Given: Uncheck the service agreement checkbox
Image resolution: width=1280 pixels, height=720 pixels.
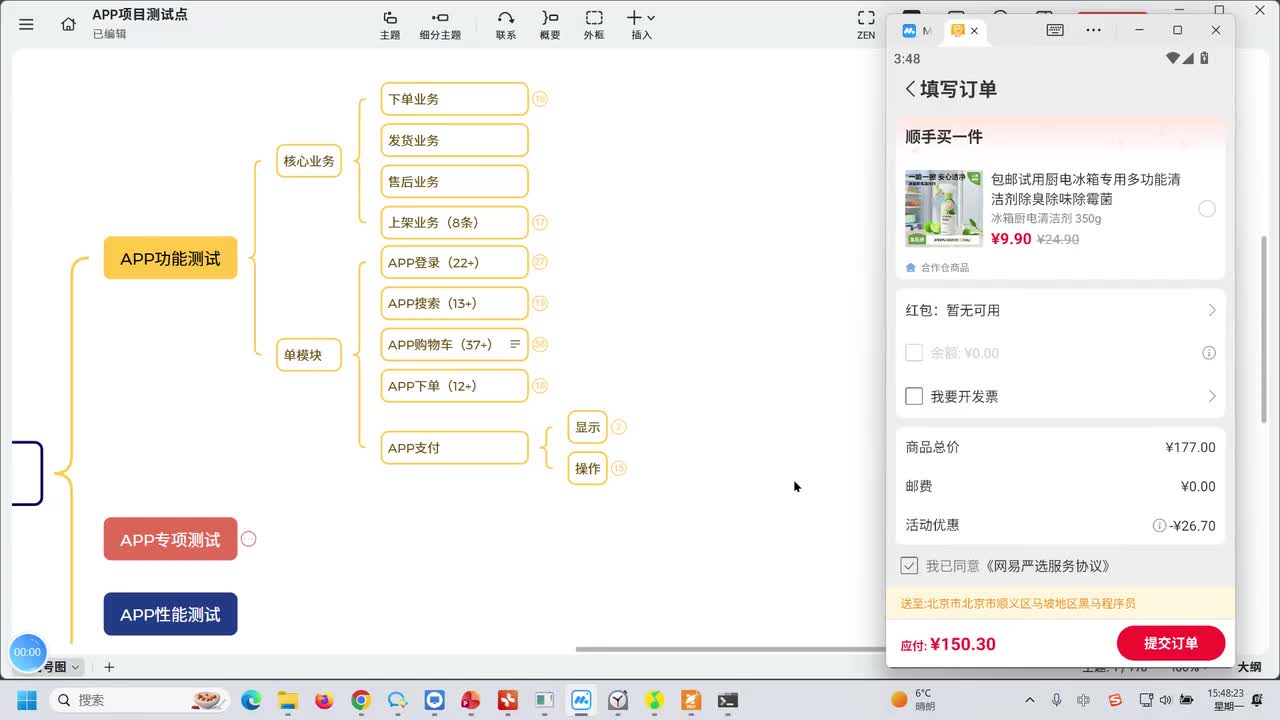Looking at the screenshot, I should [909, 566].
